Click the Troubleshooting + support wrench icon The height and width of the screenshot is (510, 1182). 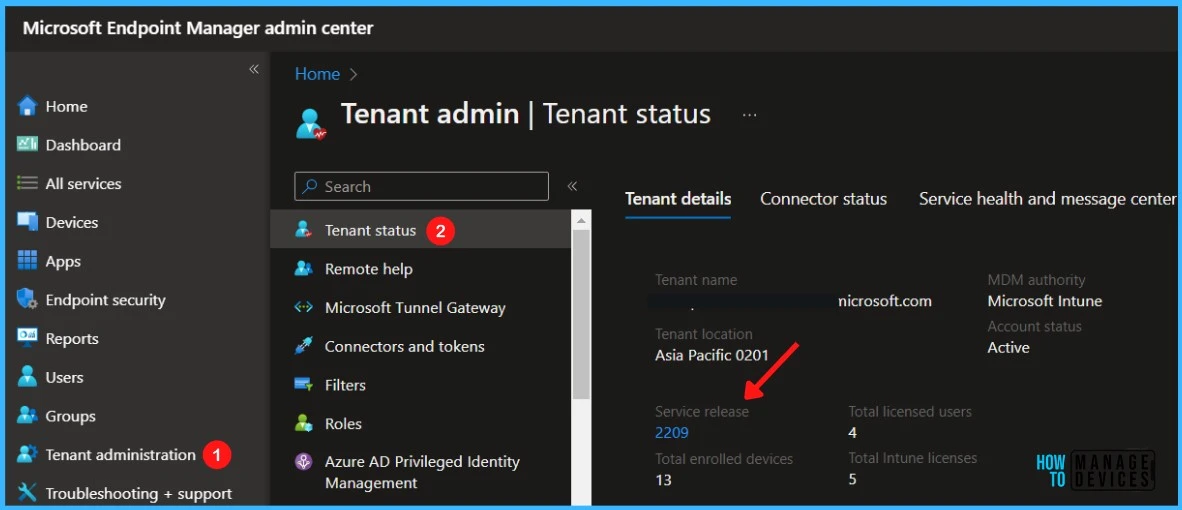tap(27, 493)
